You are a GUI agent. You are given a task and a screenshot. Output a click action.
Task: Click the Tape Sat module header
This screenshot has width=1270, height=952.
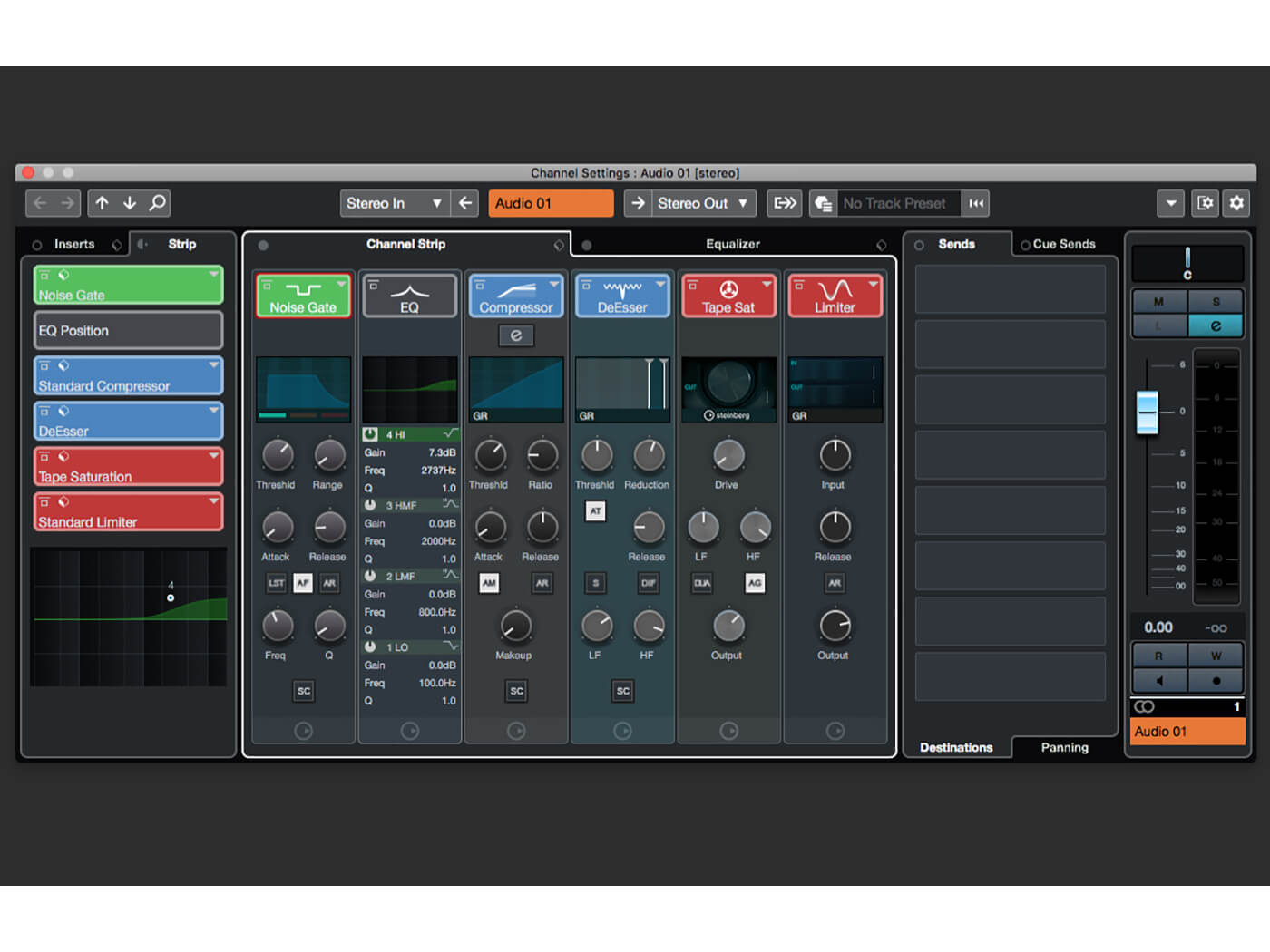click(x=728, y=296)
